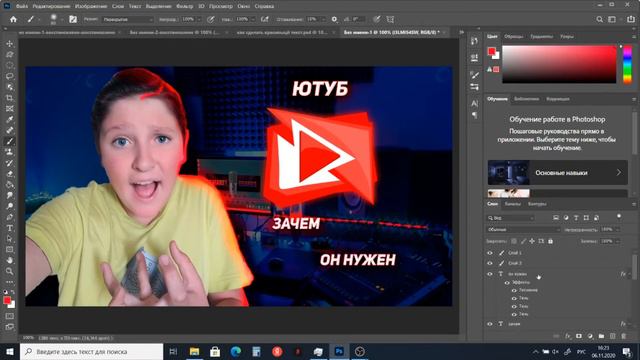640x360 pixels.
Task: Select the Move tool
Action: click(9, 44)
